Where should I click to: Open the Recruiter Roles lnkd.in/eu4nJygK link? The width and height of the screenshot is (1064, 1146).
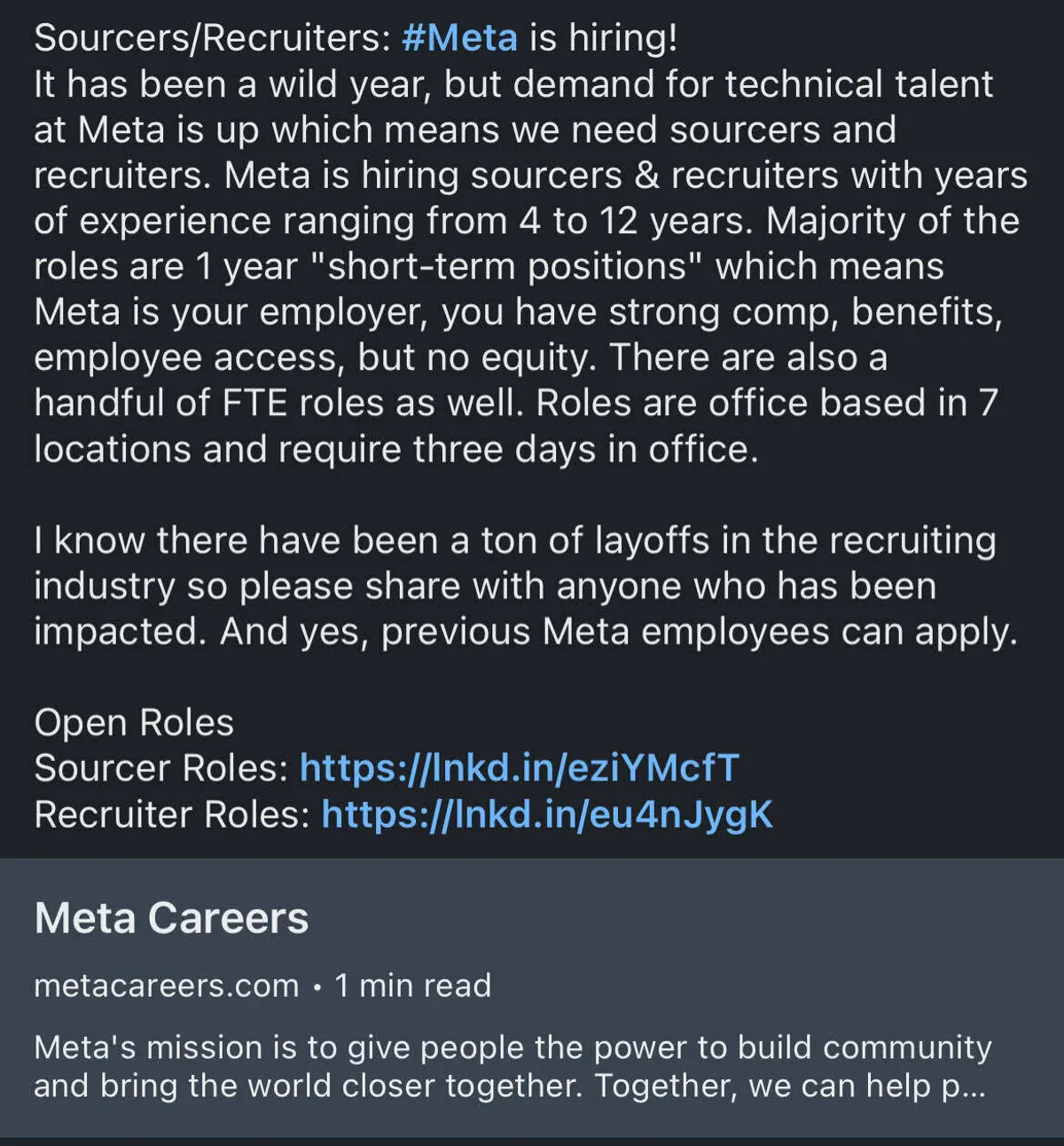click(546, 814)
